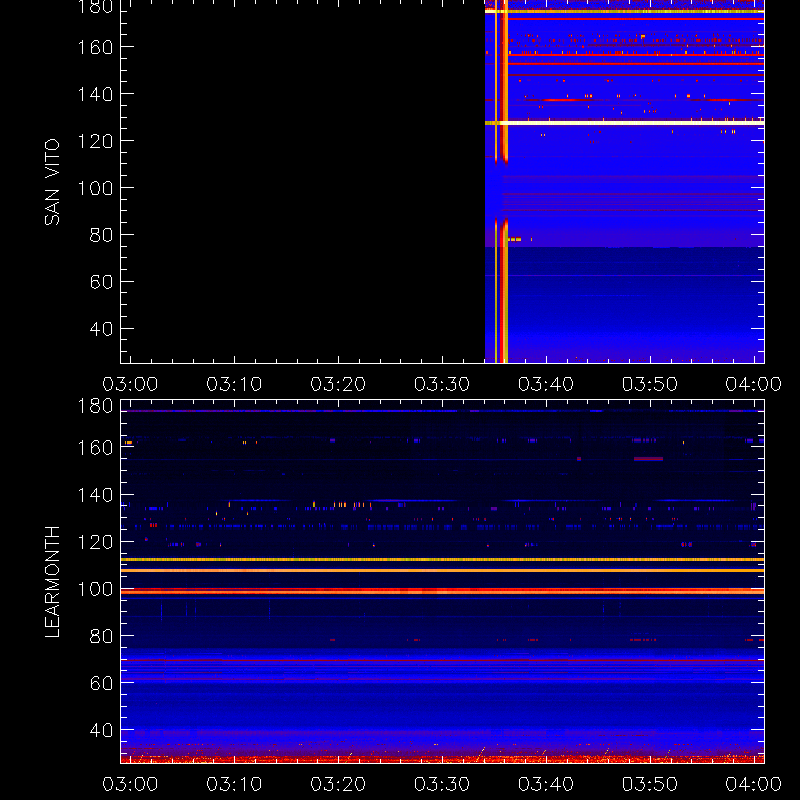Click the 03:00 time label under San Vito plot

pyautogui.click(x=130, y=384)
